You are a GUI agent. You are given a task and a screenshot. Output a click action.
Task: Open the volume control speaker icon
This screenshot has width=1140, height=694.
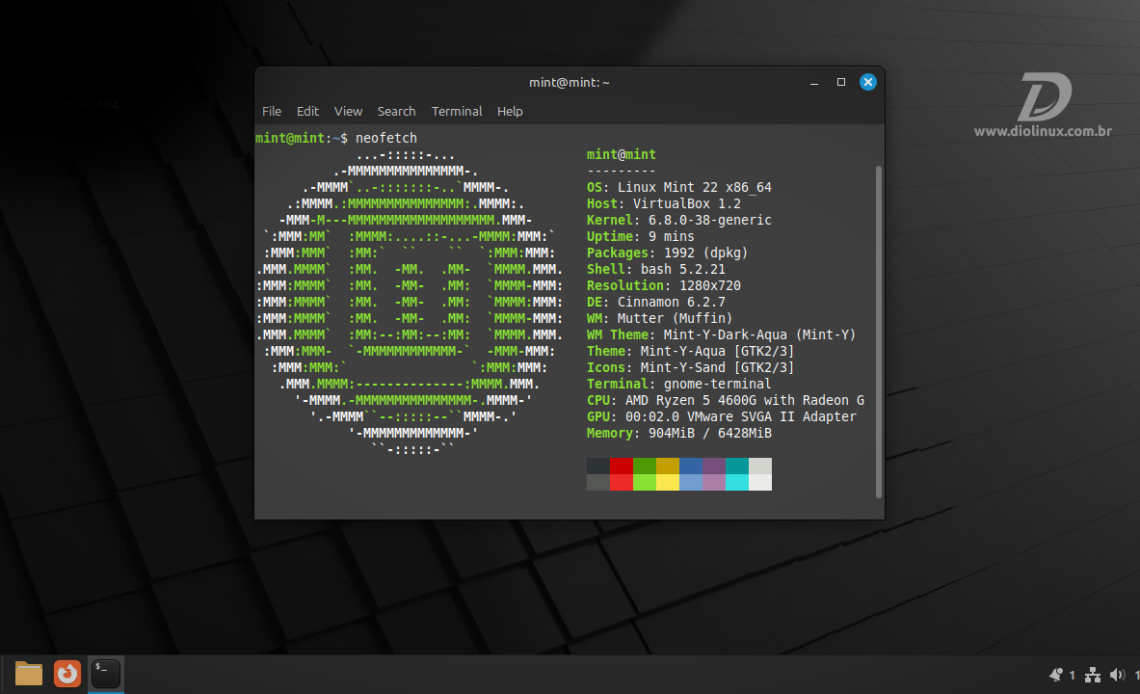(x=1115, y=674)
